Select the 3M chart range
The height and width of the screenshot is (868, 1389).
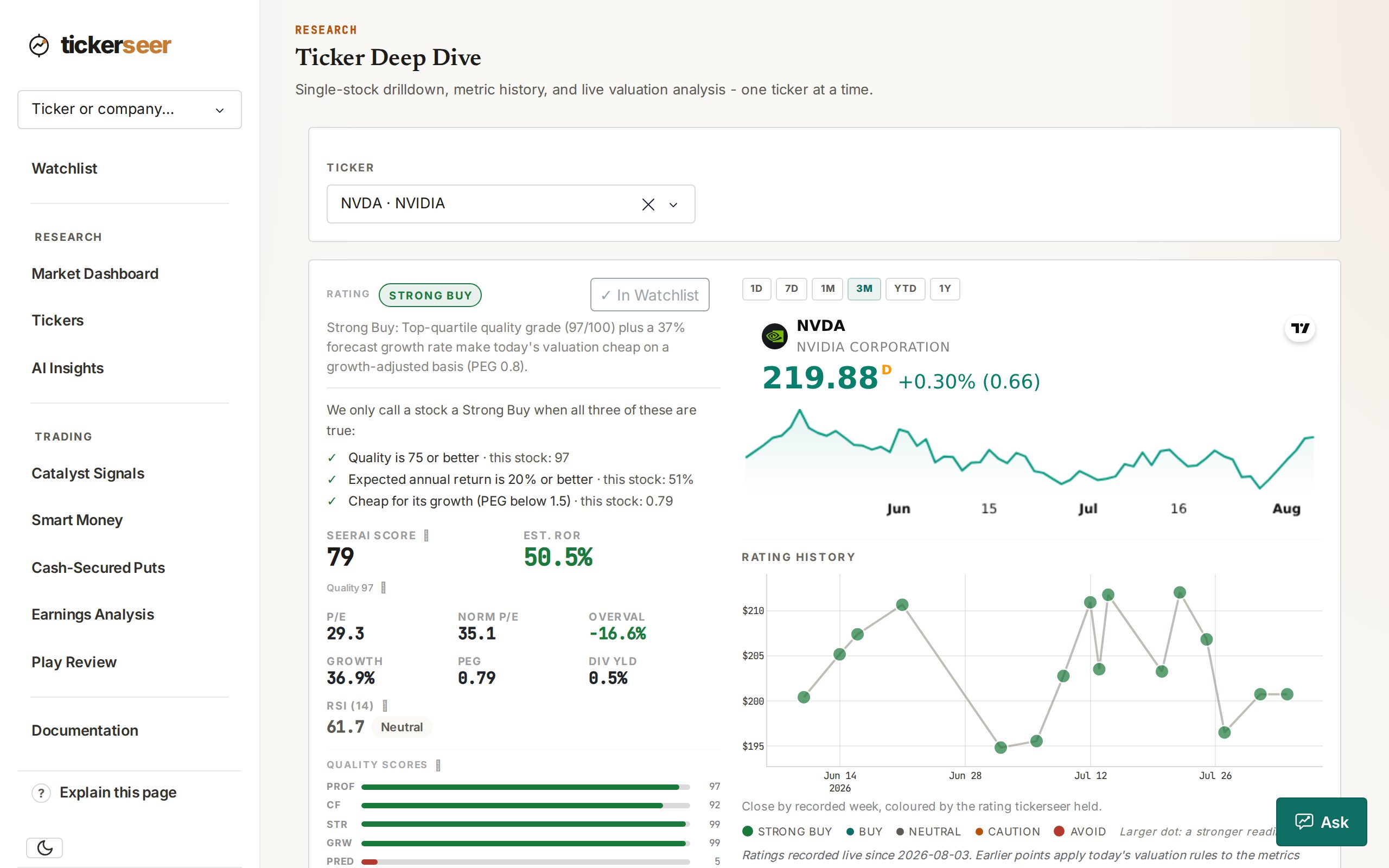click(x=864, y=289)
